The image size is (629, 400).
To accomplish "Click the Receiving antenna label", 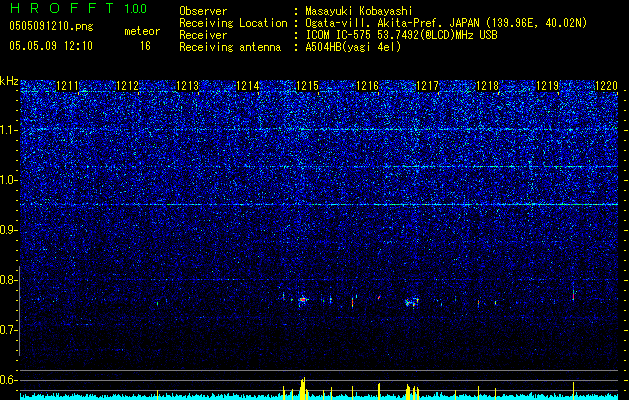I will [230, 47].
